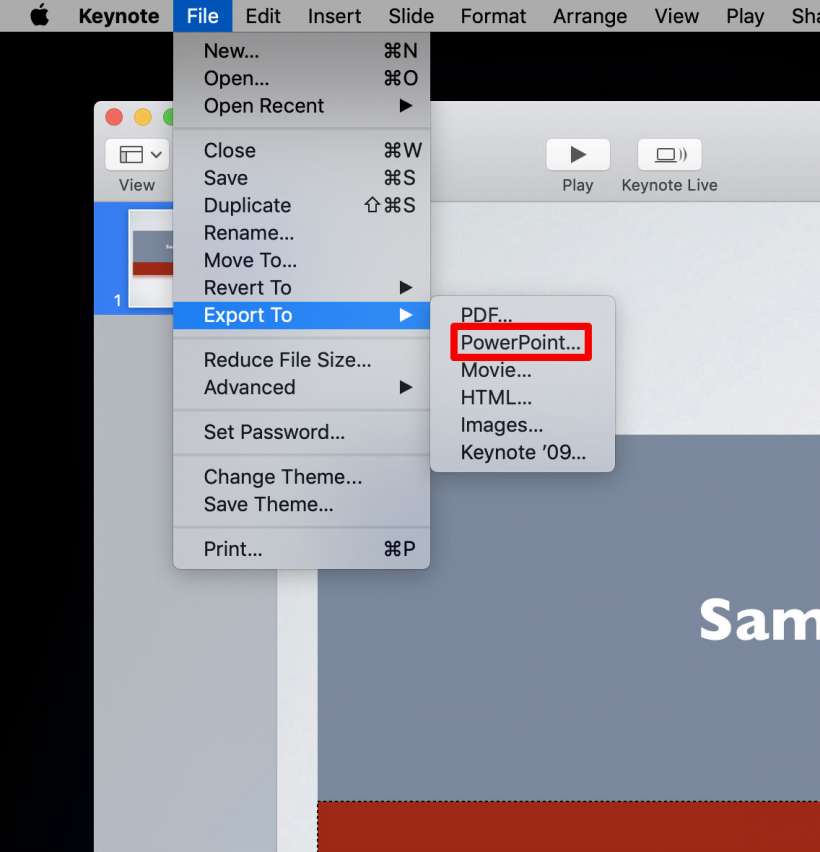Export presentation to PDF...

[x=522, y=315]
